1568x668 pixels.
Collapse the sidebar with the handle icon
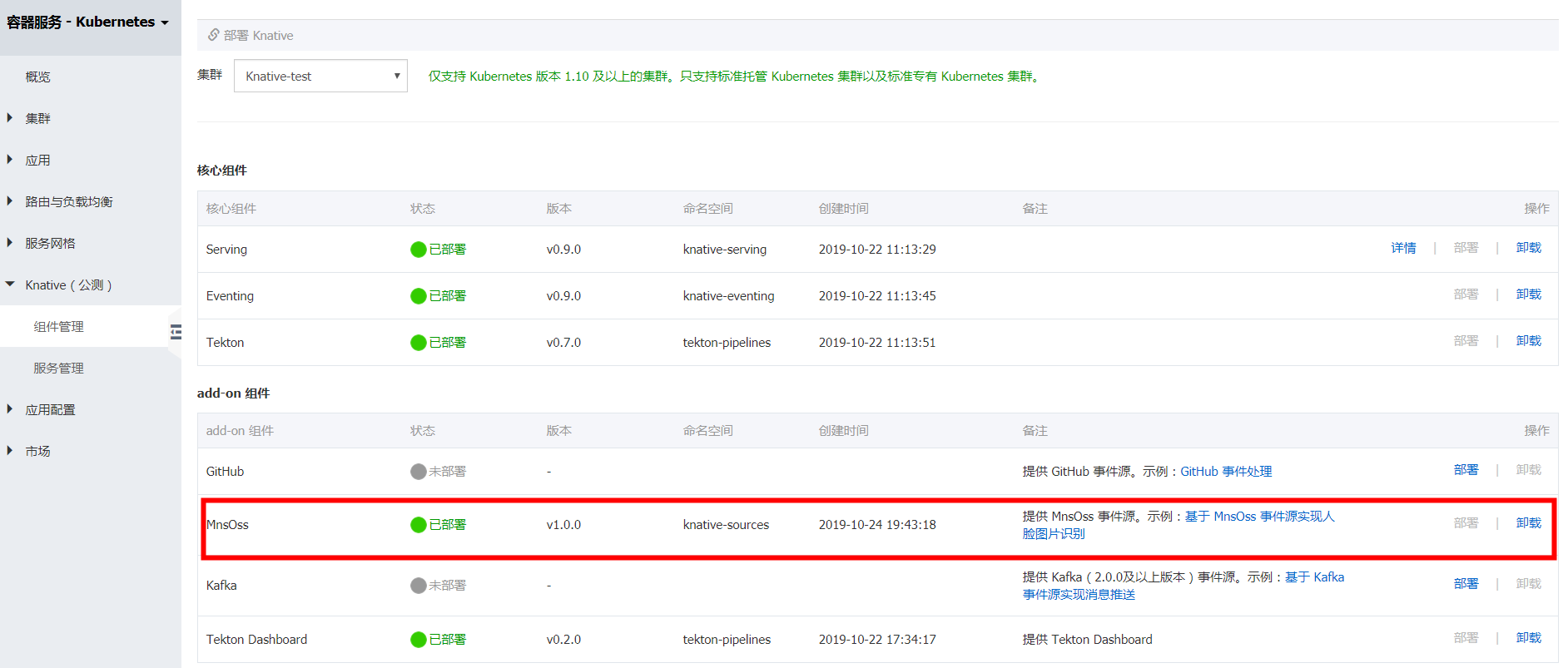click(176, 332)
